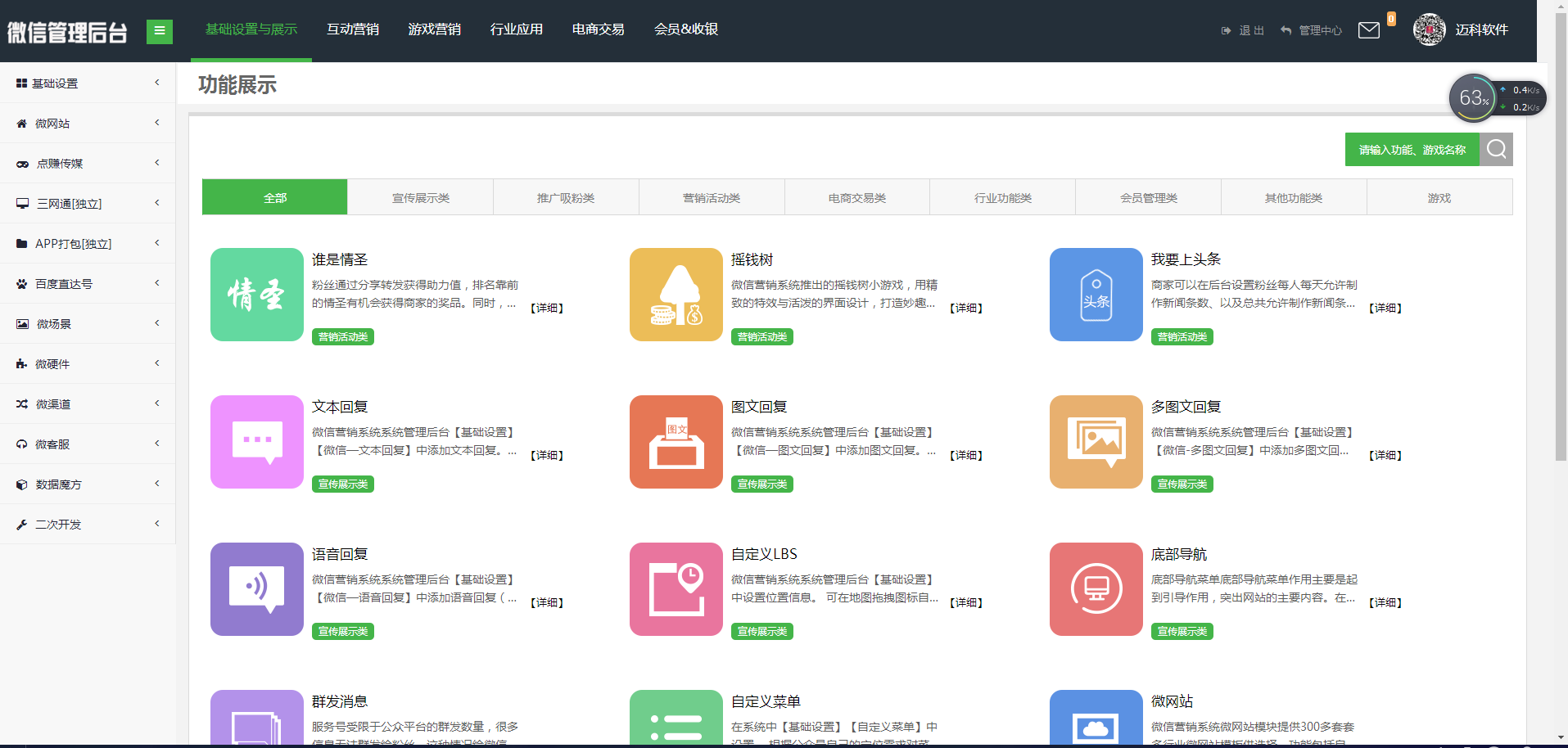
Task: Click the 三网通 monitor icon in sidebar
Action: point(22,204)
